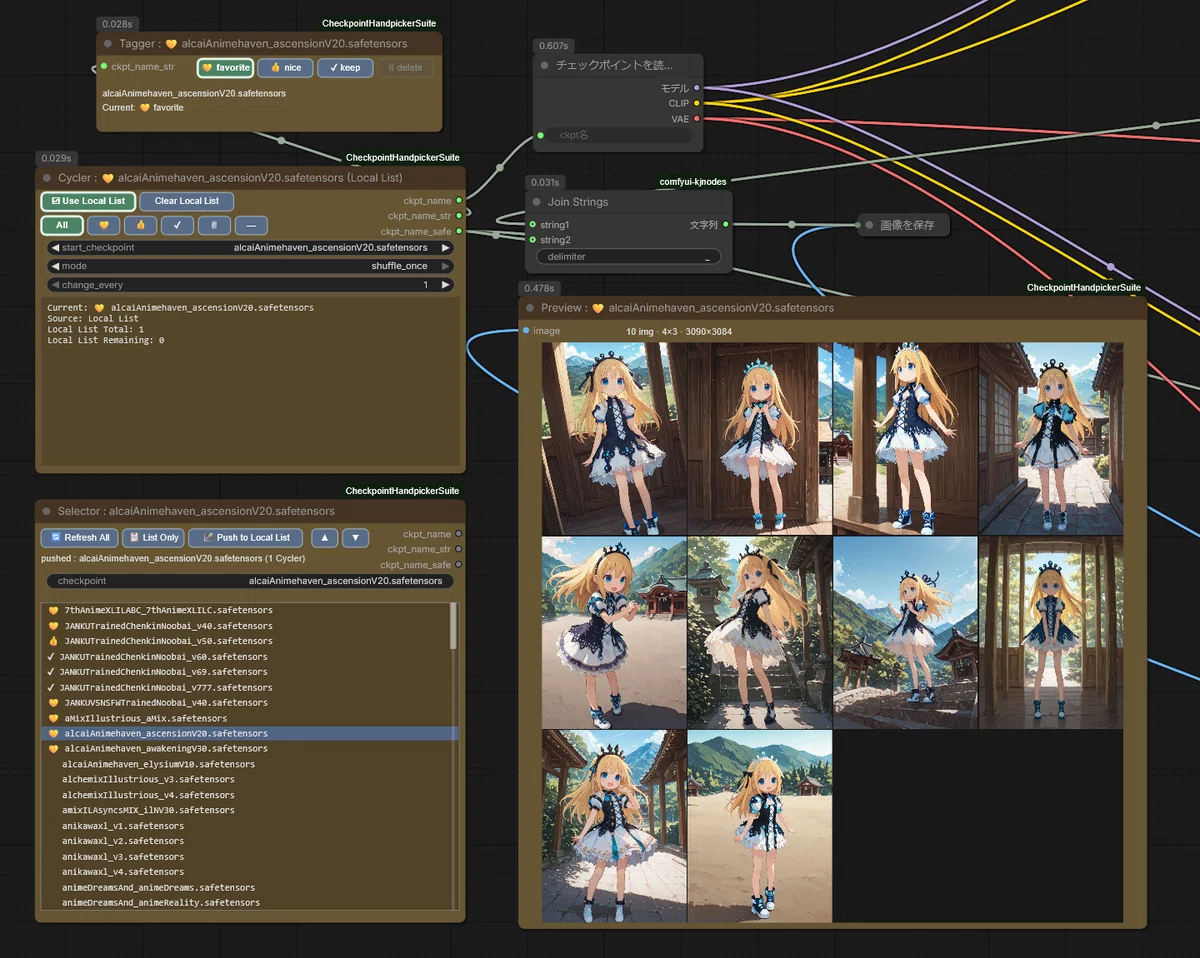Filter Cycler list by trash delete tag
Viewport: 1200px width, 958px height.
click(x=214, y=225)
